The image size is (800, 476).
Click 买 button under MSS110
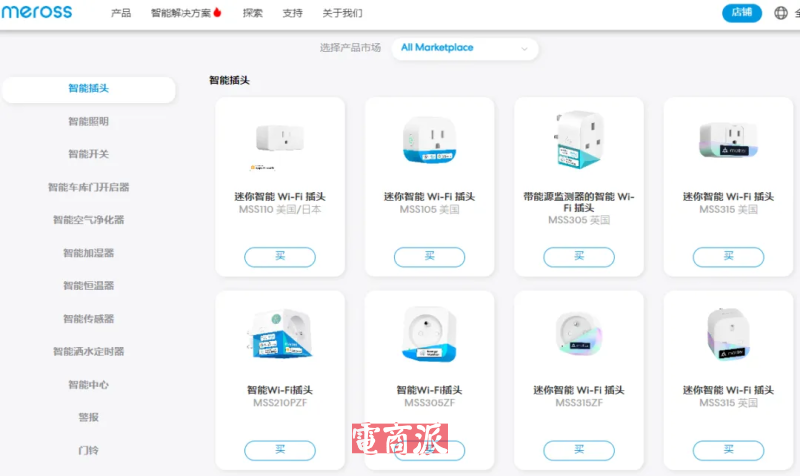[x=279, y=257]
